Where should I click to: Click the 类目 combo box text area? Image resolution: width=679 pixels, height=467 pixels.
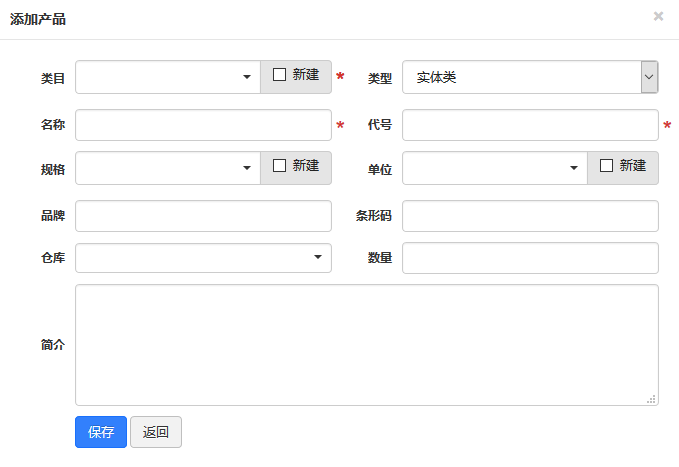[157, 77]
